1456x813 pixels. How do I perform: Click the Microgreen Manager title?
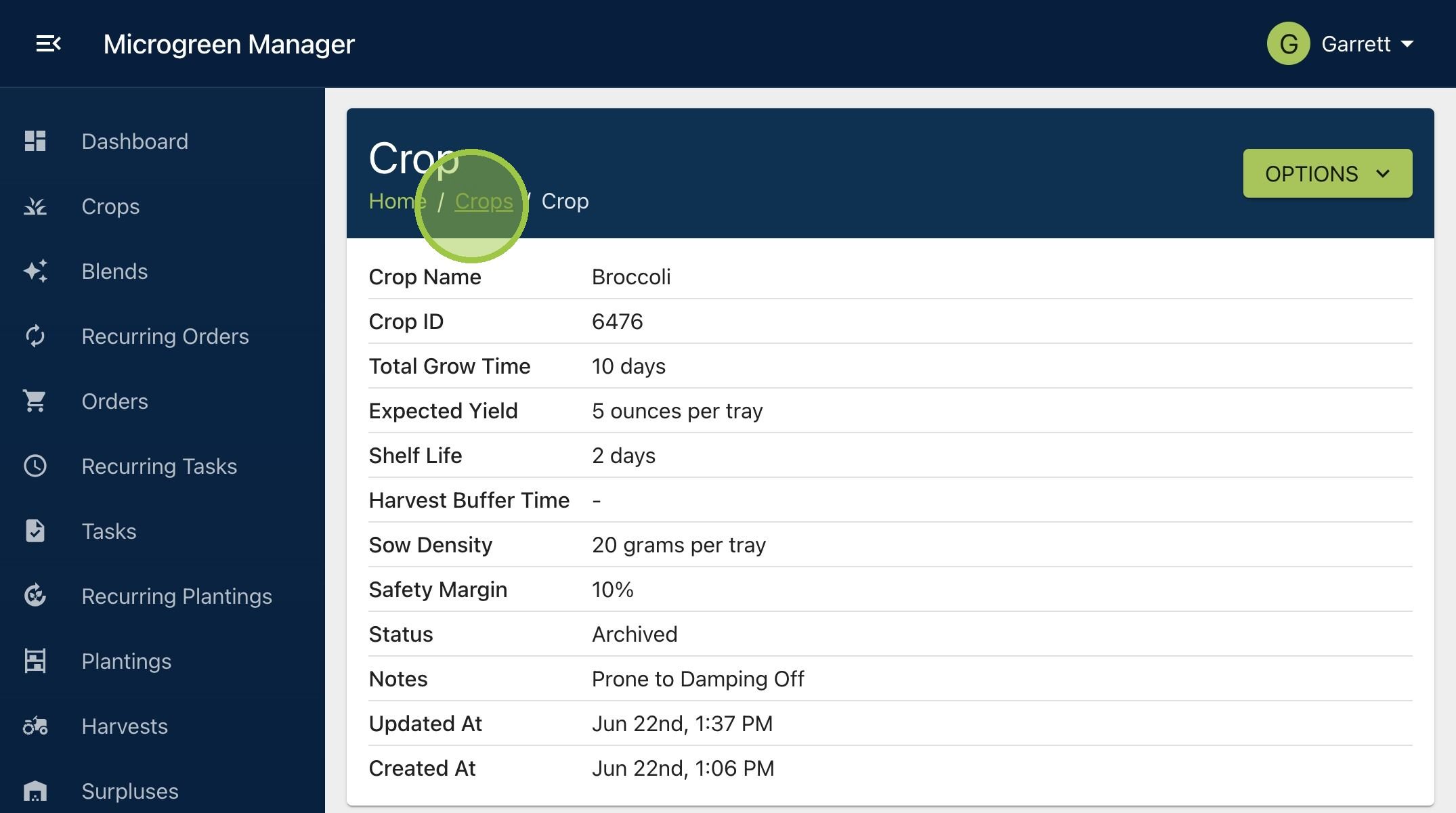(x=229, y=44)
